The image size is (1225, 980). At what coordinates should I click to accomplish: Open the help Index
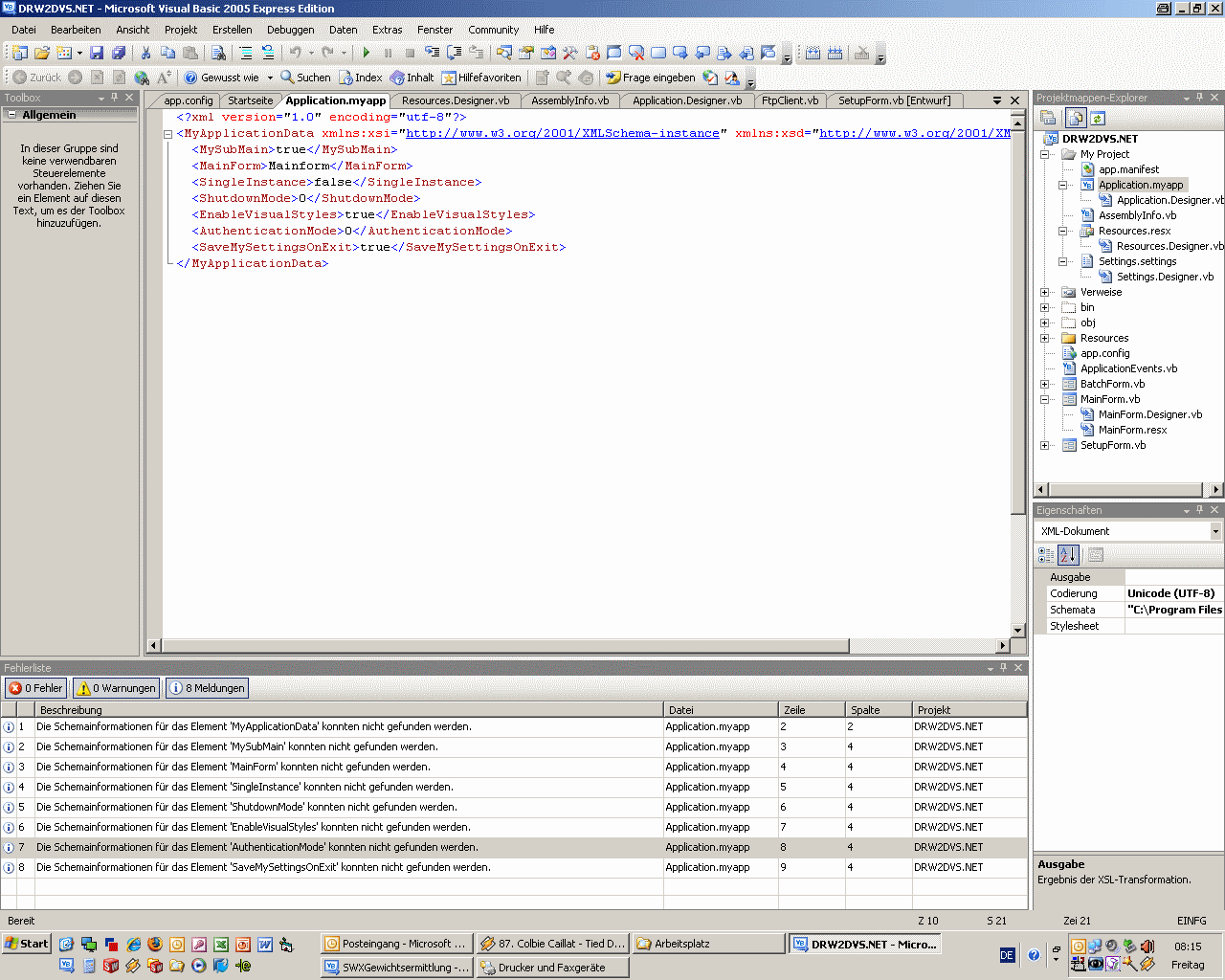click(x=361, y=78)
